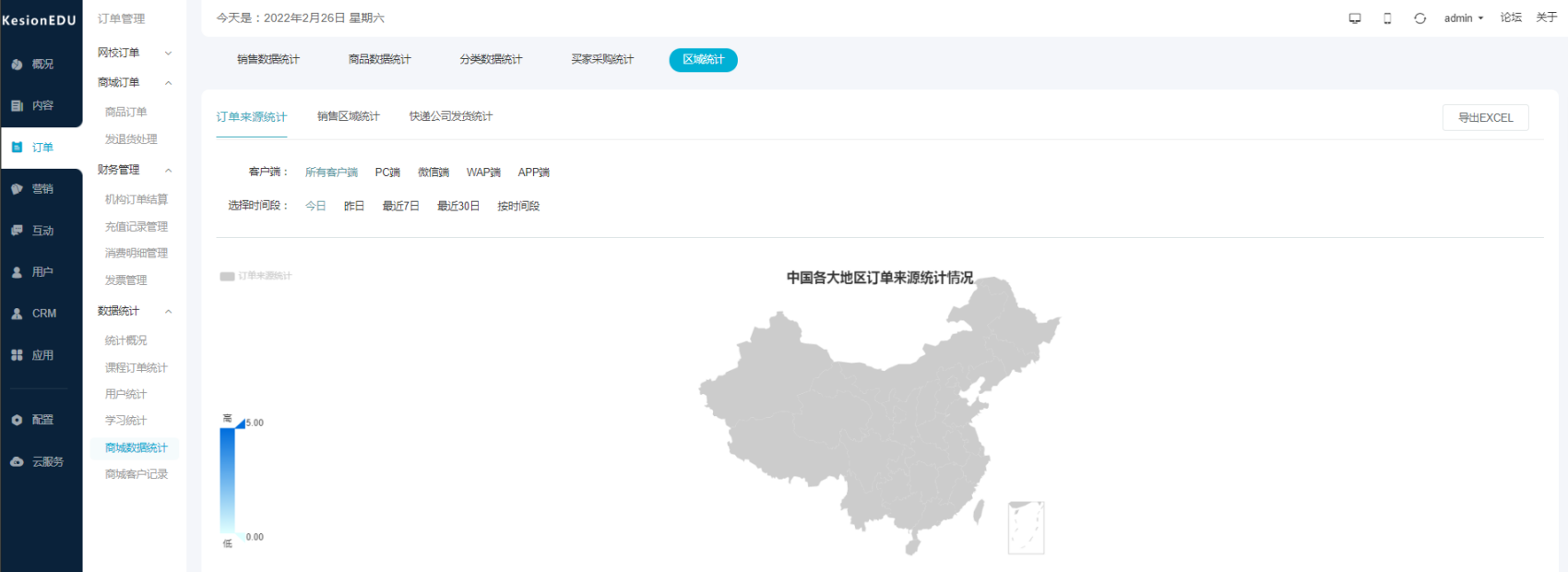Click the KesionEDU logo
1568x572 pixels.
tap(39, 20)
